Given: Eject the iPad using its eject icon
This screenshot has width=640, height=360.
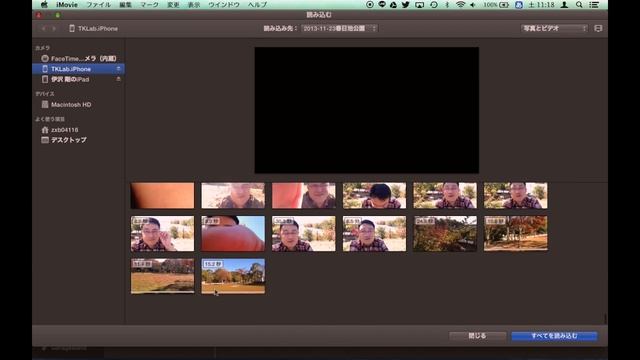Looking at the screenshot, I should (118, 79).
